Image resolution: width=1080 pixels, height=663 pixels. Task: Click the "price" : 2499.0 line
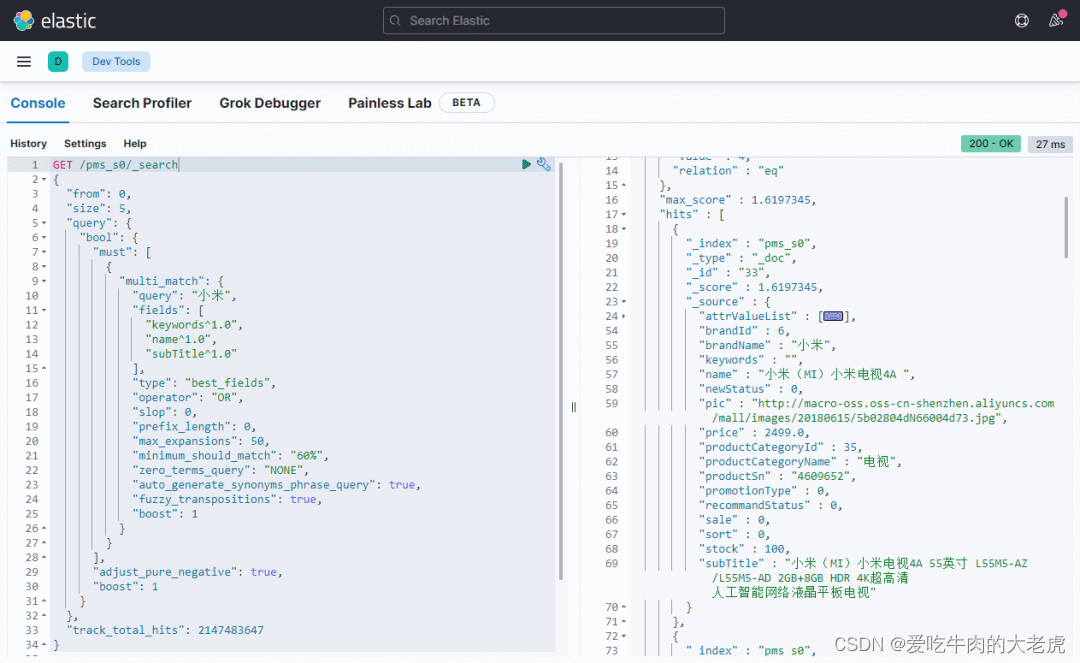coord(754,432)
